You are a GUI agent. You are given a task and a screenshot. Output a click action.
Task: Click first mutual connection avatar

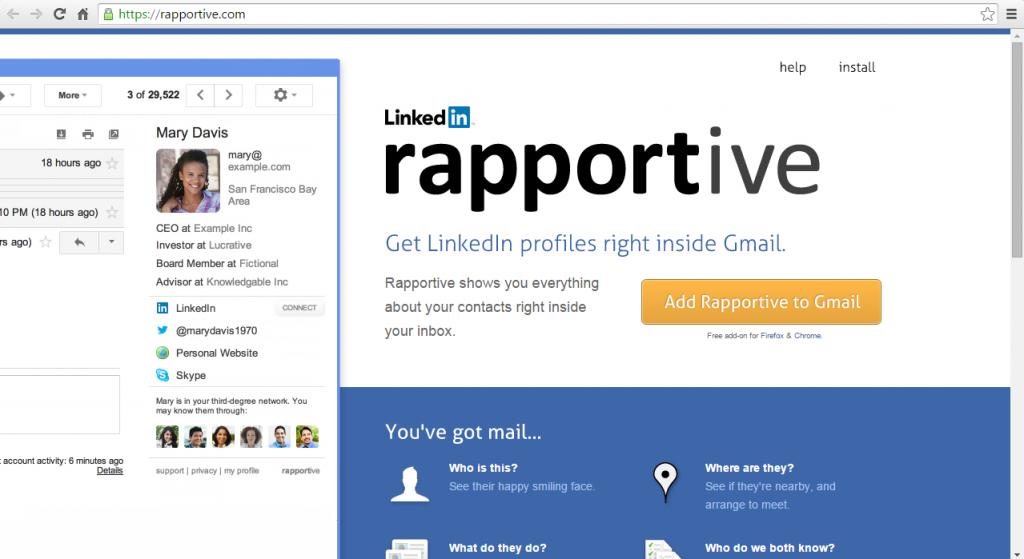tap(167, 436)
